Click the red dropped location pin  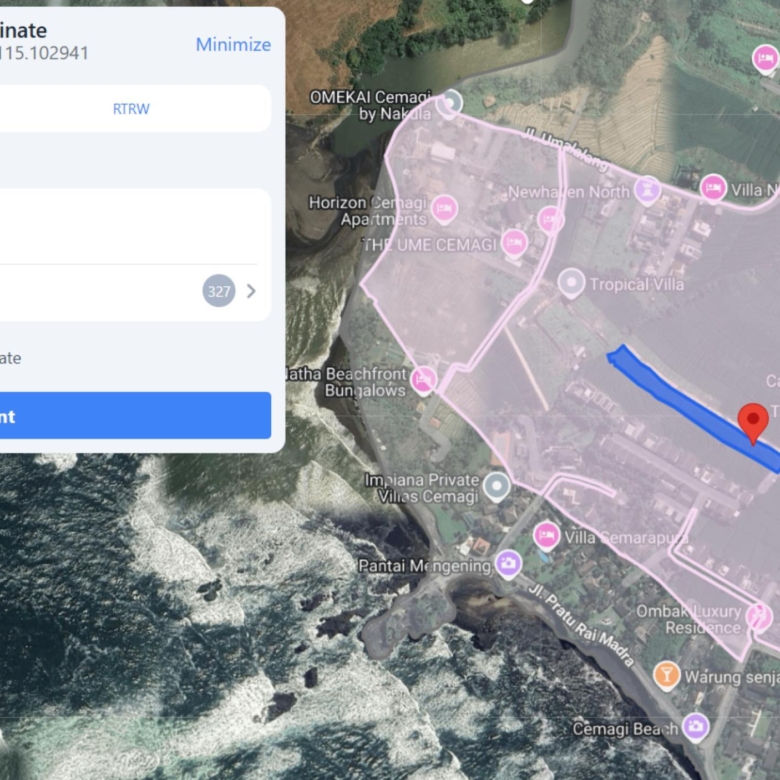pyautogui.click(x=752, y=422)
